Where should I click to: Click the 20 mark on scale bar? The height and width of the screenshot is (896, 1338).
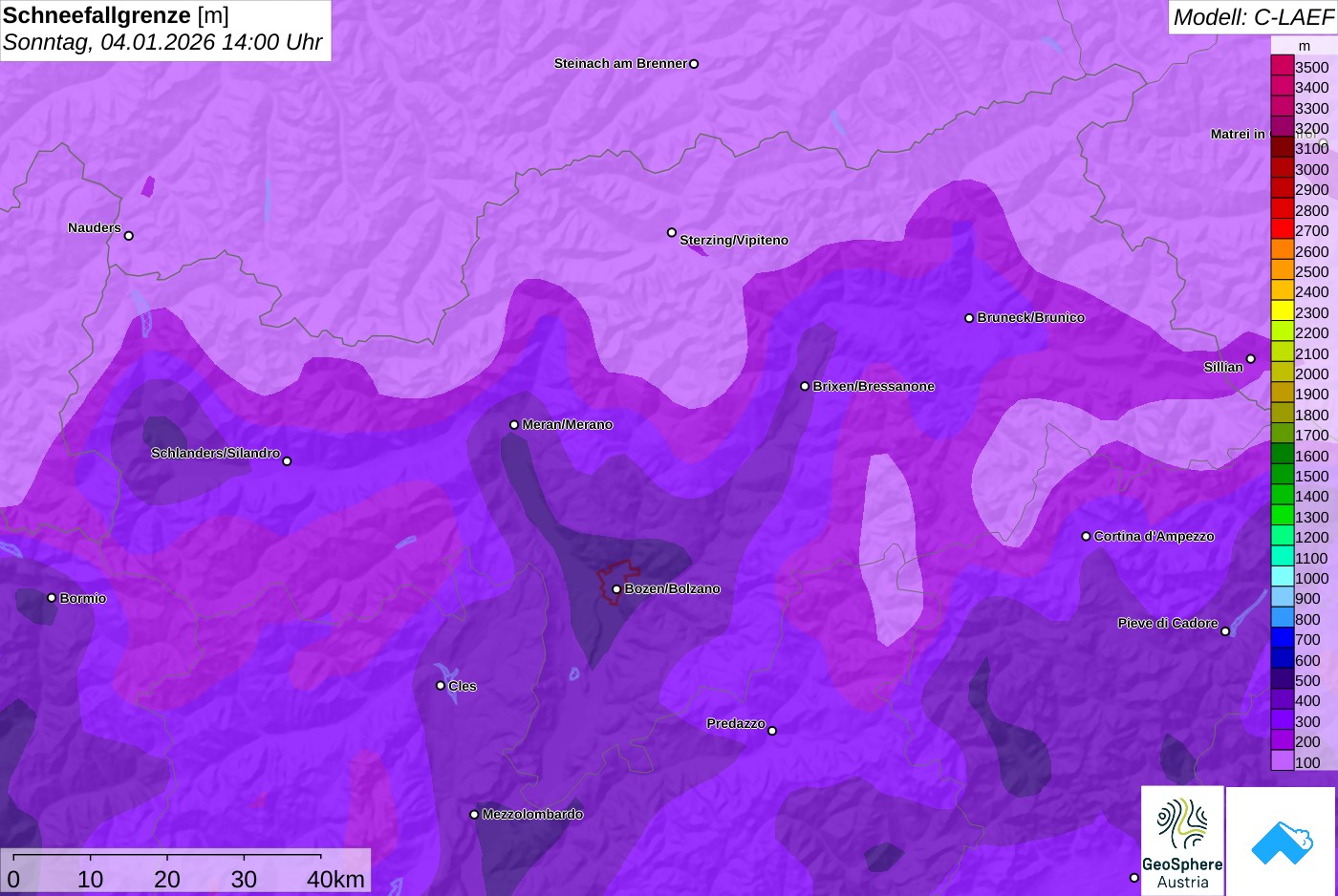click(x=167, y=880)
